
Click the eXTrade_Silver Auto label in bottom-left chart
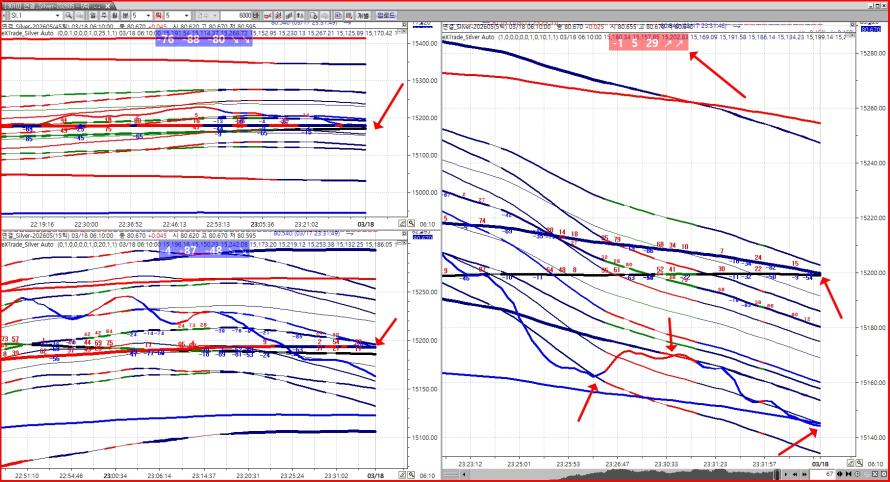coord(27,244)
